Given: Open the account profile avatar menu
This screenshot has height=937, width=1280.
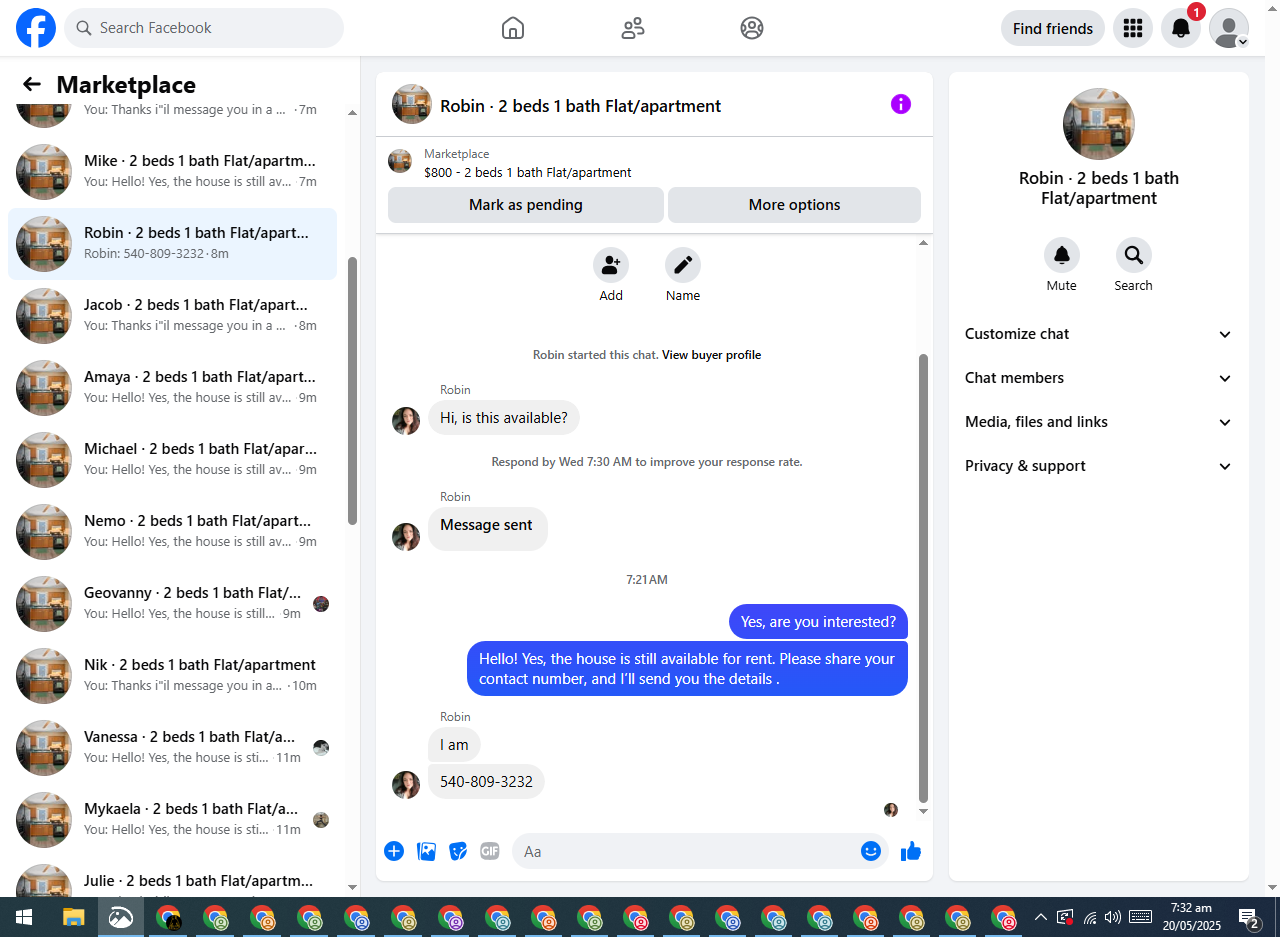Looking at the screenshot, I should point(1229,28).
